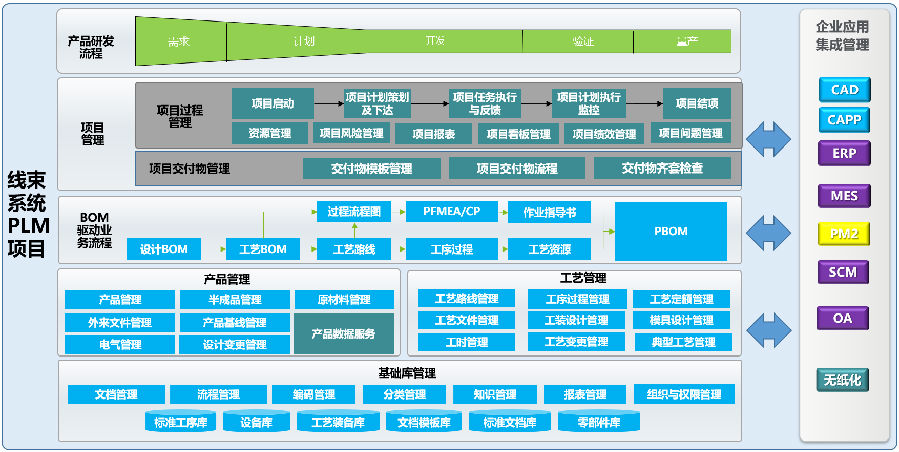Select 项目交付物流程 box
Screen dimensions: 899x452
point(517,169)
